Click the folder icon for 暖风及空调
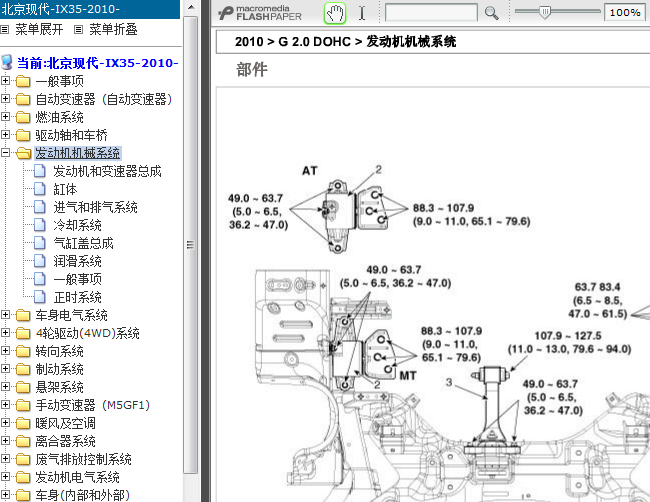 click(23, 423)
